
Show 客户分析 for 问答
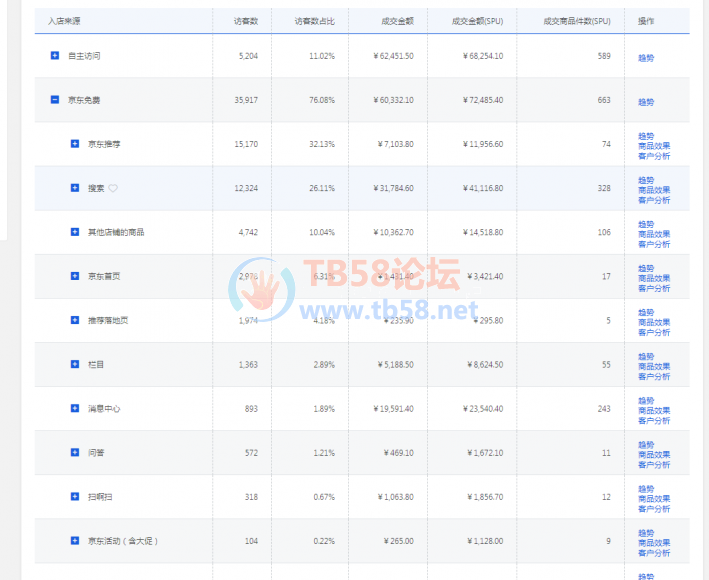click(x=654, y=464)
